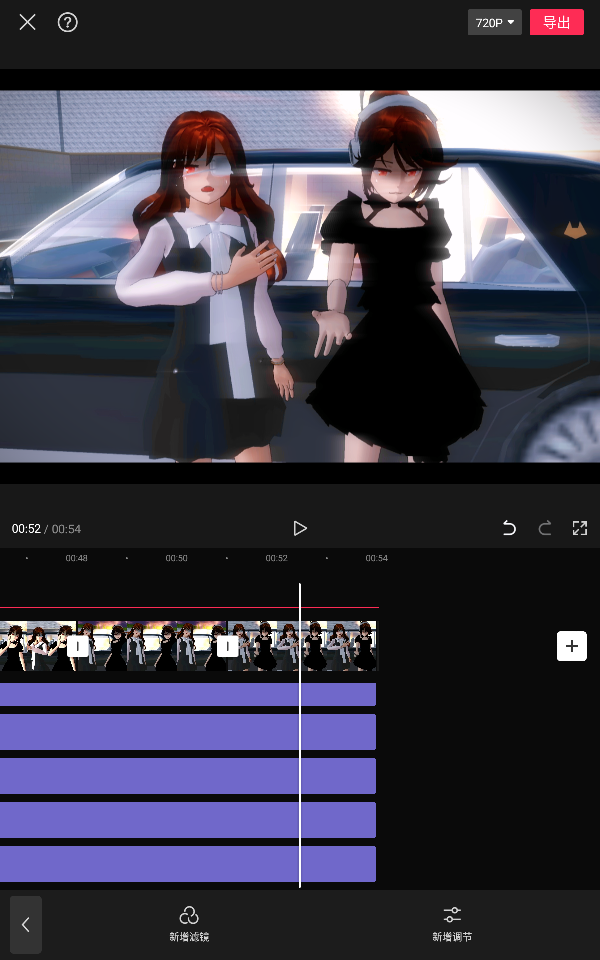Viewport: 600px width, 960px height.
Task: Redo the undone edit
Action: click(544, 528)
